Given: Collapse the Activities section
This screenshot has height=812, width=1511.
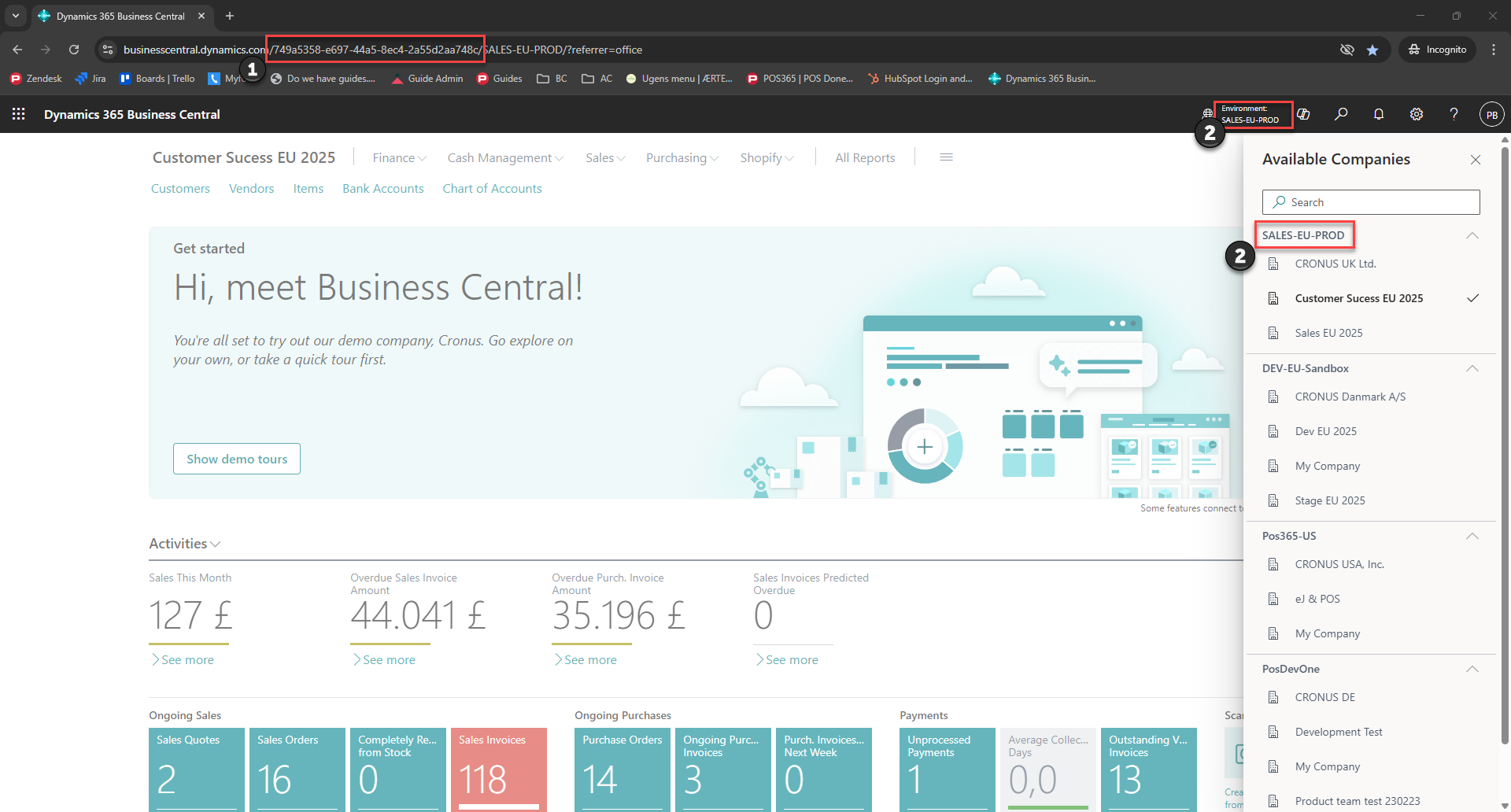Looking at the screenshot, I should 185,544.
